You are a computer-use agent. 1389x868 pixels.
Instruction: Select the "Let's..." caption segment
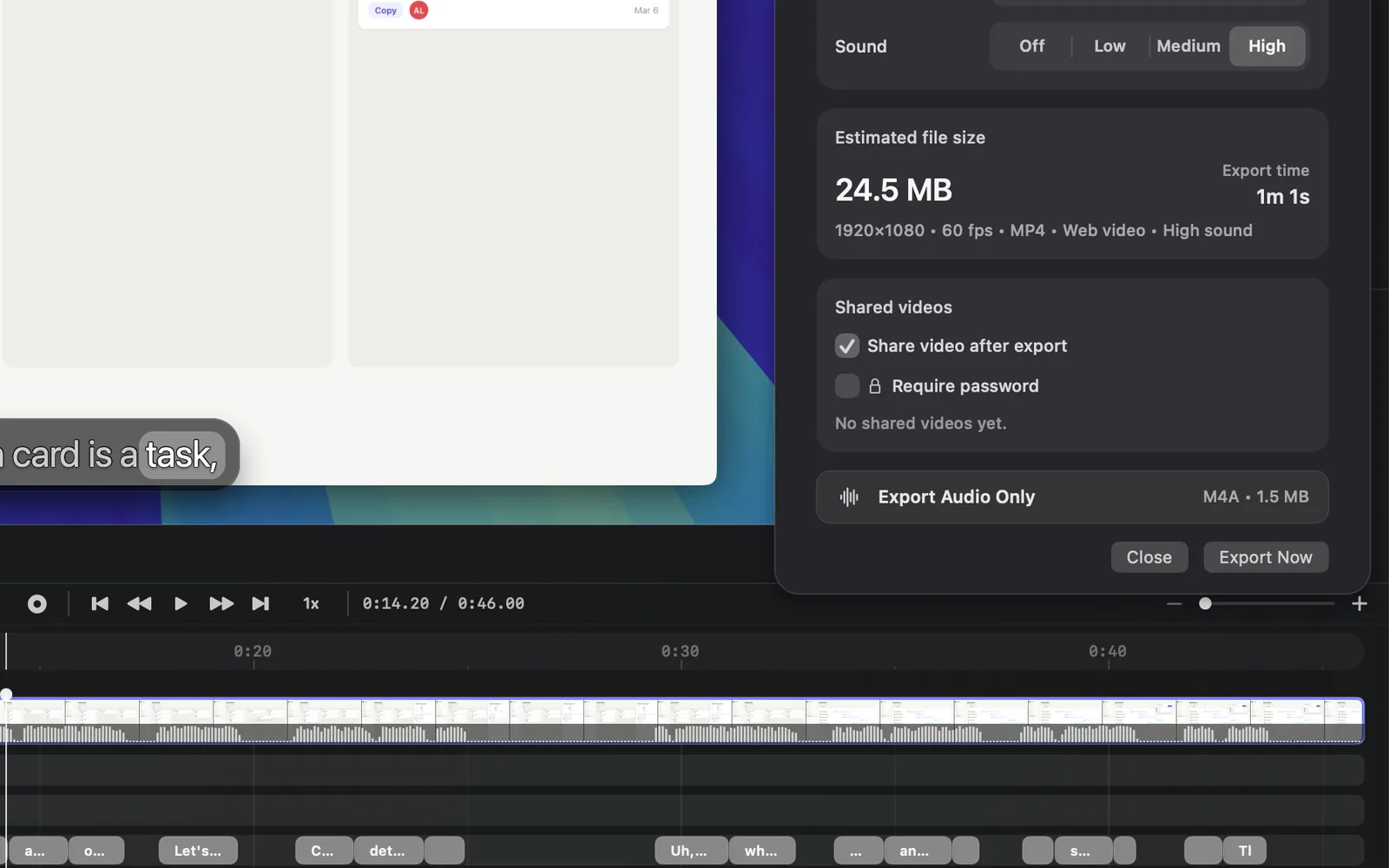198,851
